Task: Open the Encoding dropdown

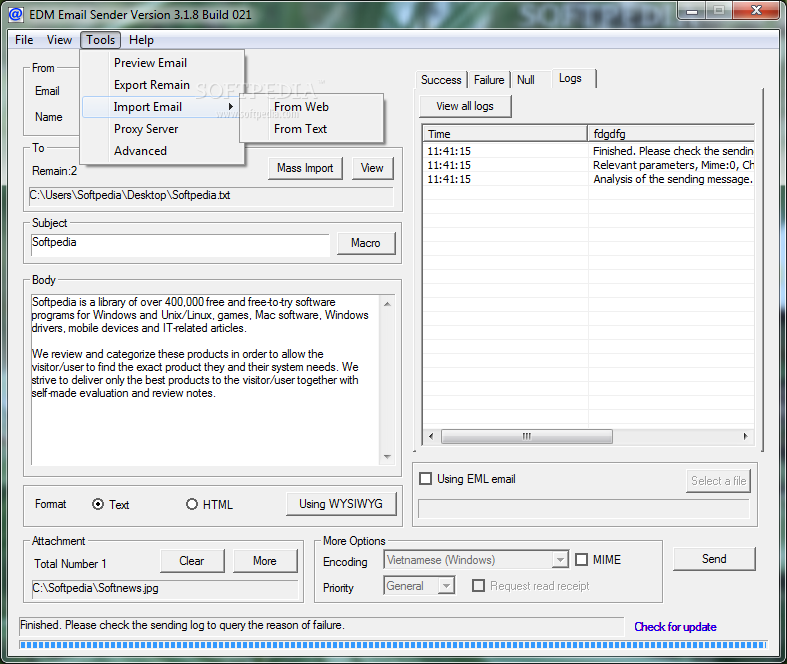Action: (476, 559)
